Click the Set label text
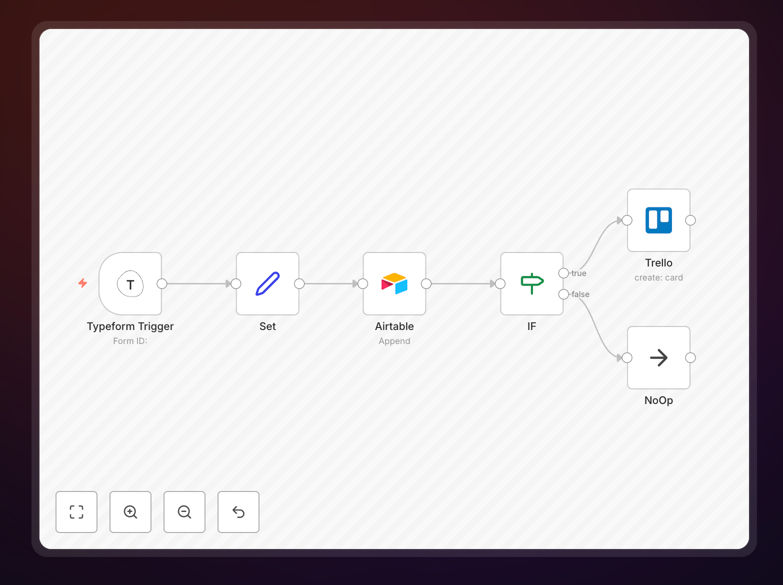Image resolution: width=783 pixels, height=585 pixels. (x=268, y=326)
